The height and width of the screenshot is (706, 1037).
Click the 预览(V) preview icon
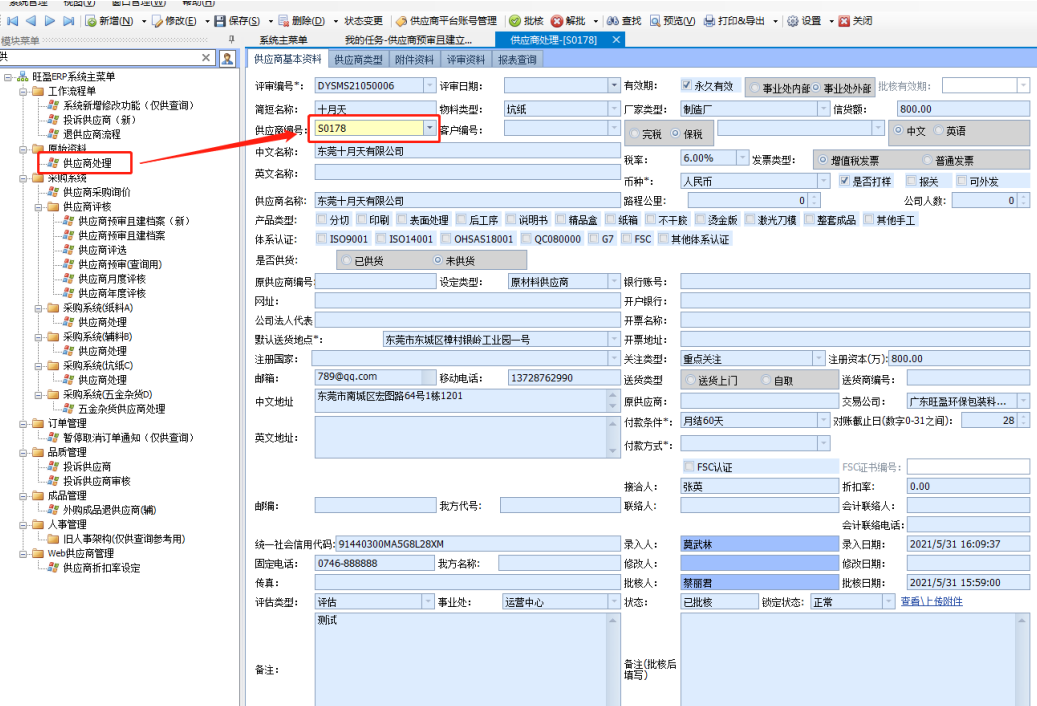[655, 21]
